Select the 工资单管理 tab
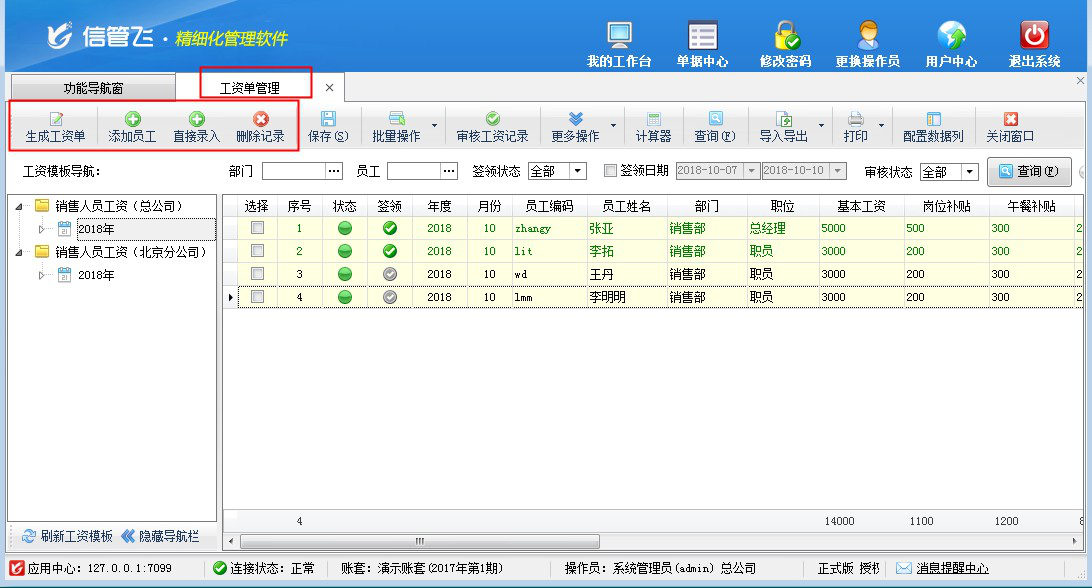1092x588 pixels. [249, 88]
